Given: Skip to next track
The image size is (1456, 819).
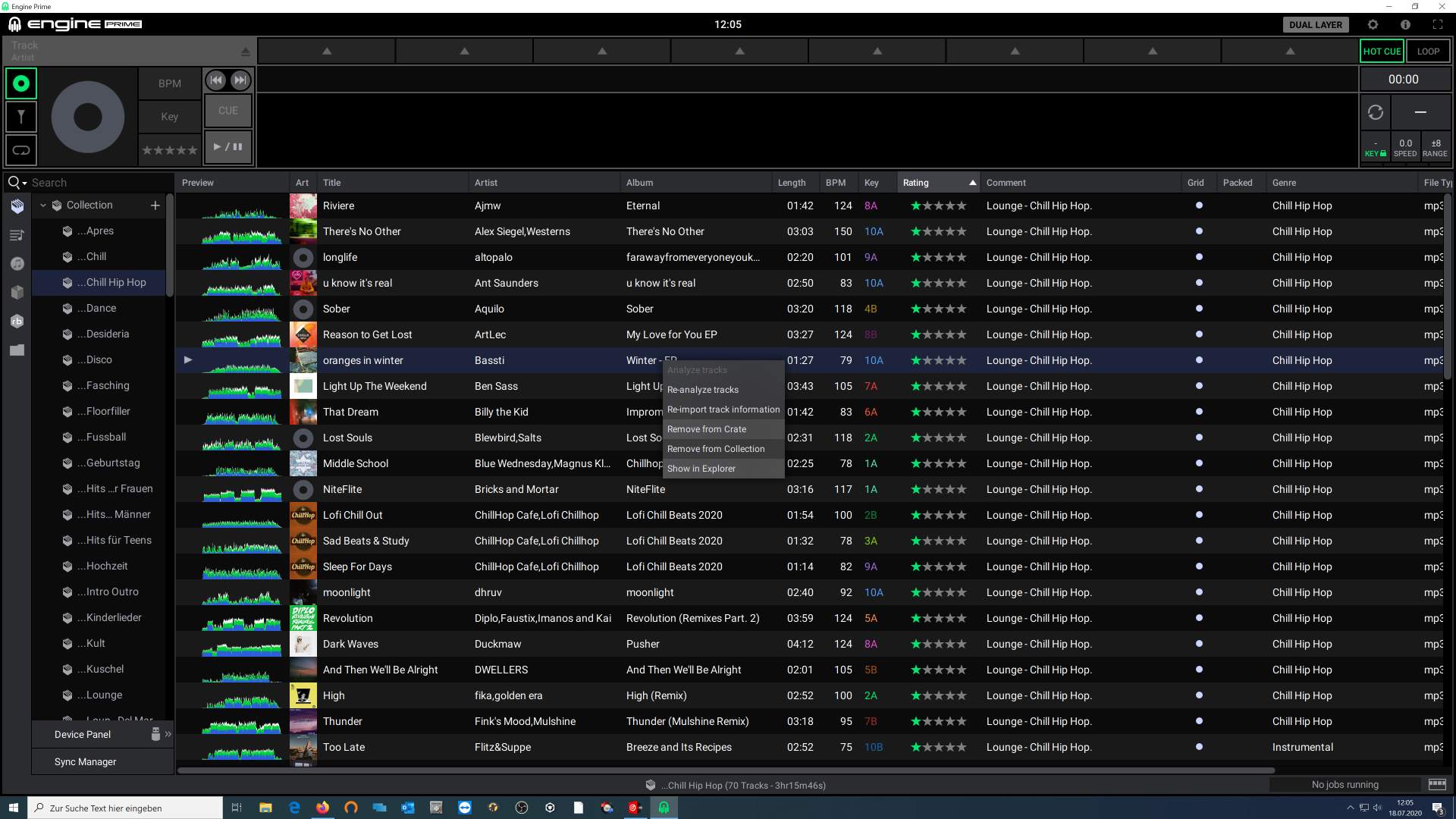Looking at the screenshot, I should click(240, 80).
